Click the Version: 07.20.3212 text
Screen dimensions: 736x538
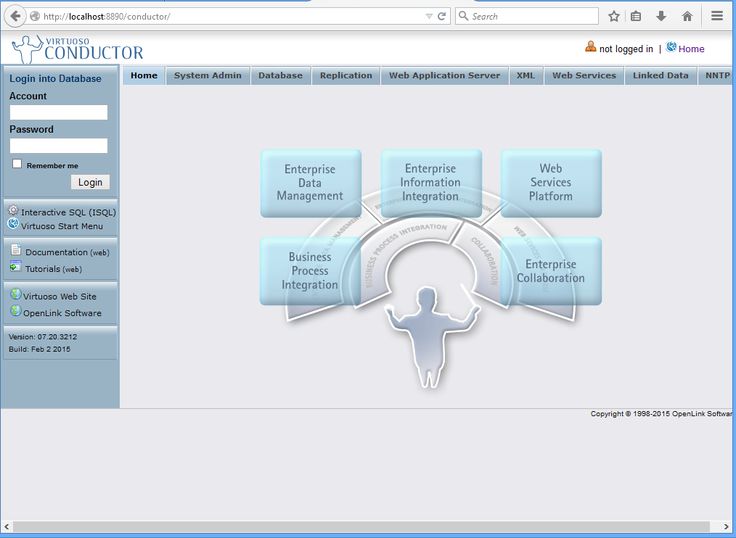(x=43, y=337)
